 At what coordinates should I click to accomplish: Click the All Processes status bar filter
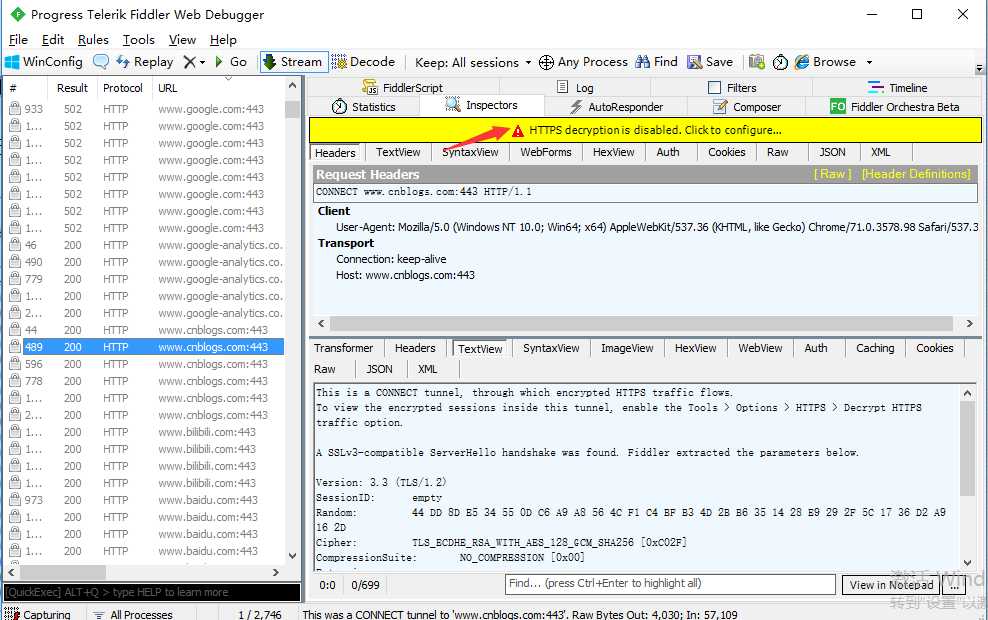[133, 614]
